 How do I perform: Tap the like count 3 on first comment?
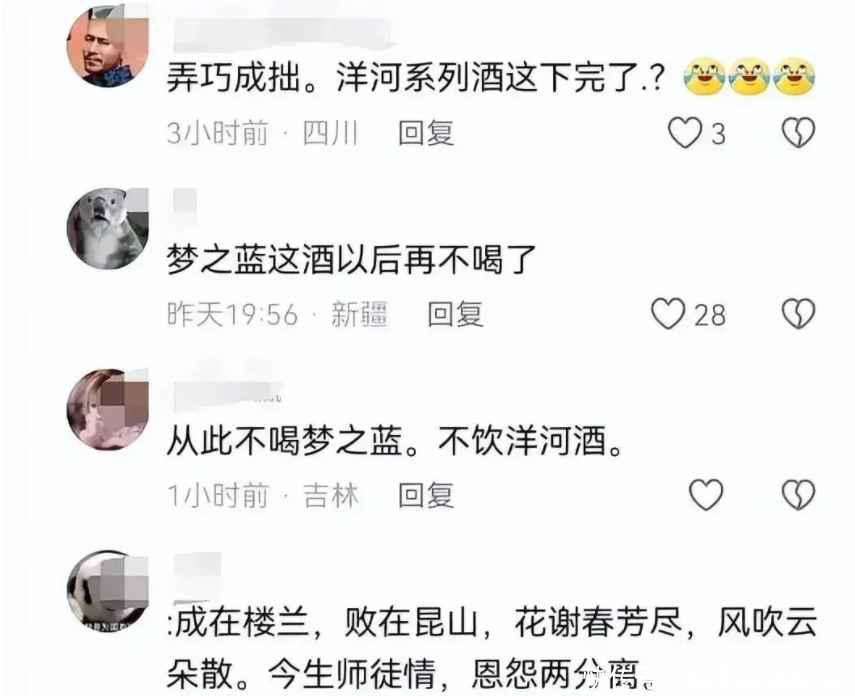[719, 134]
